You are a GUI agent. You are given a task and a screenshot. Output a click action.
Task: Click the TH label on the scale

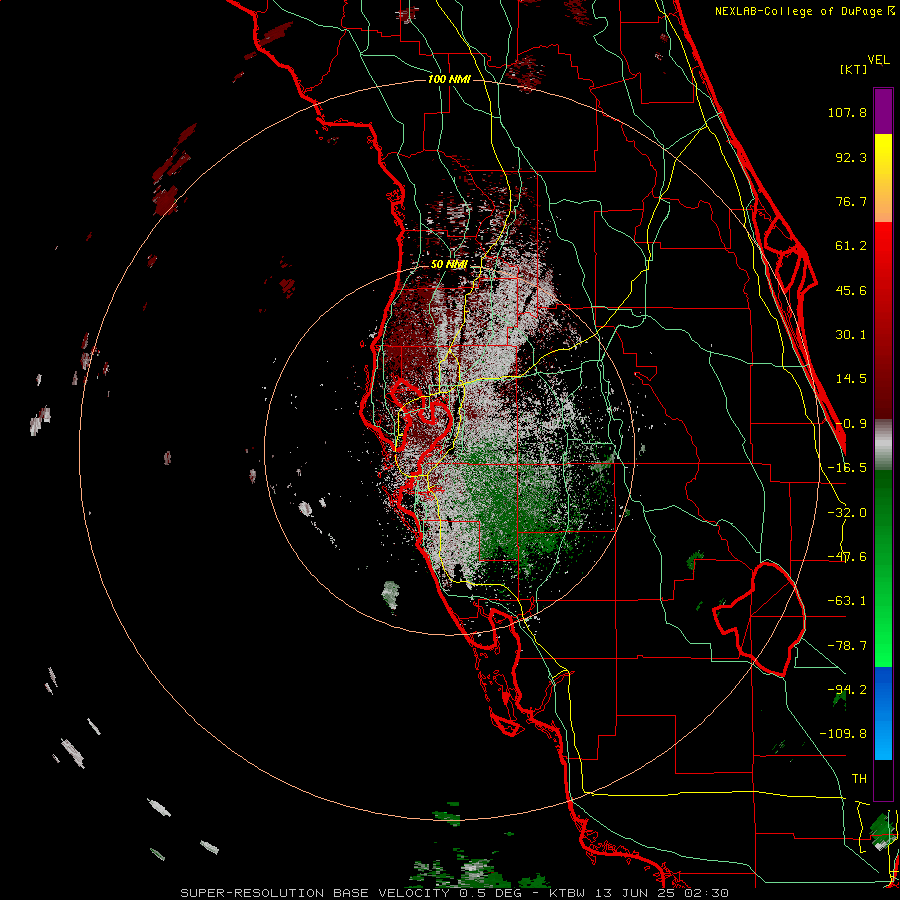pyautogui.click(x=859, y=779)
